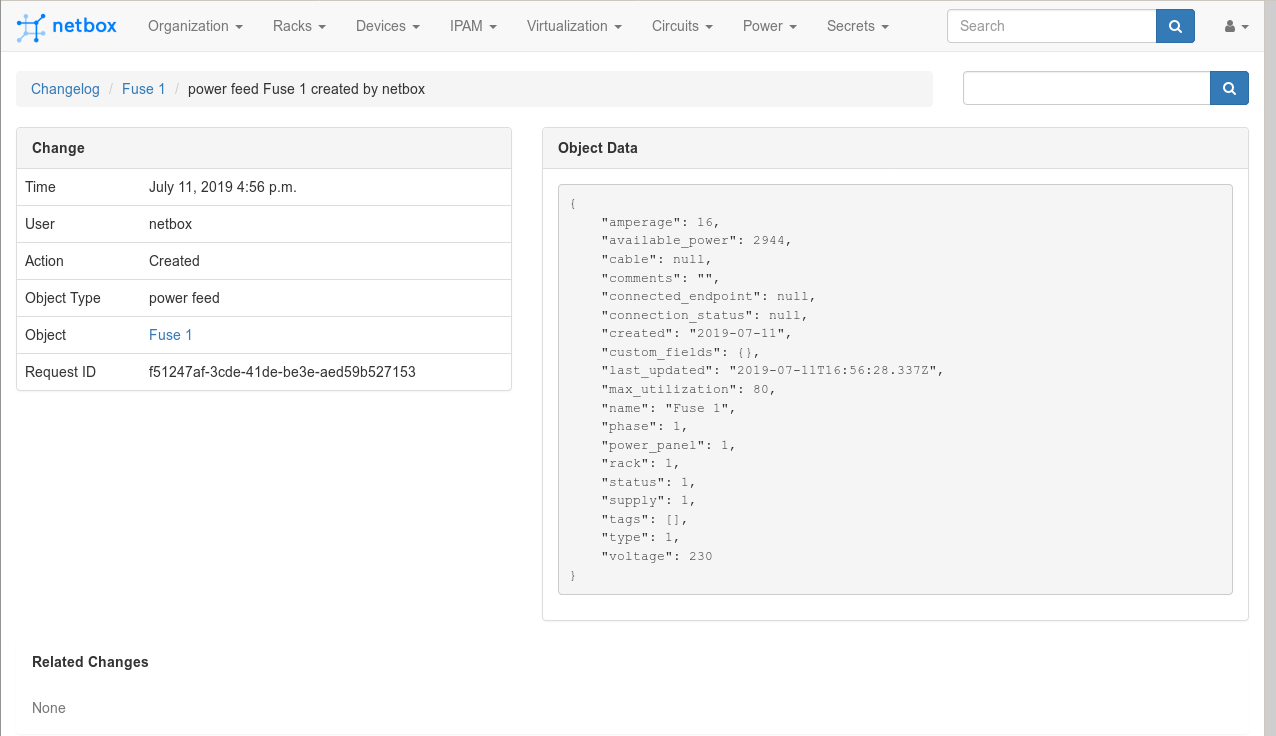Click the 'Request ID' row label
This screenshot has width=1276, height=736.
(x=61, y=372)
